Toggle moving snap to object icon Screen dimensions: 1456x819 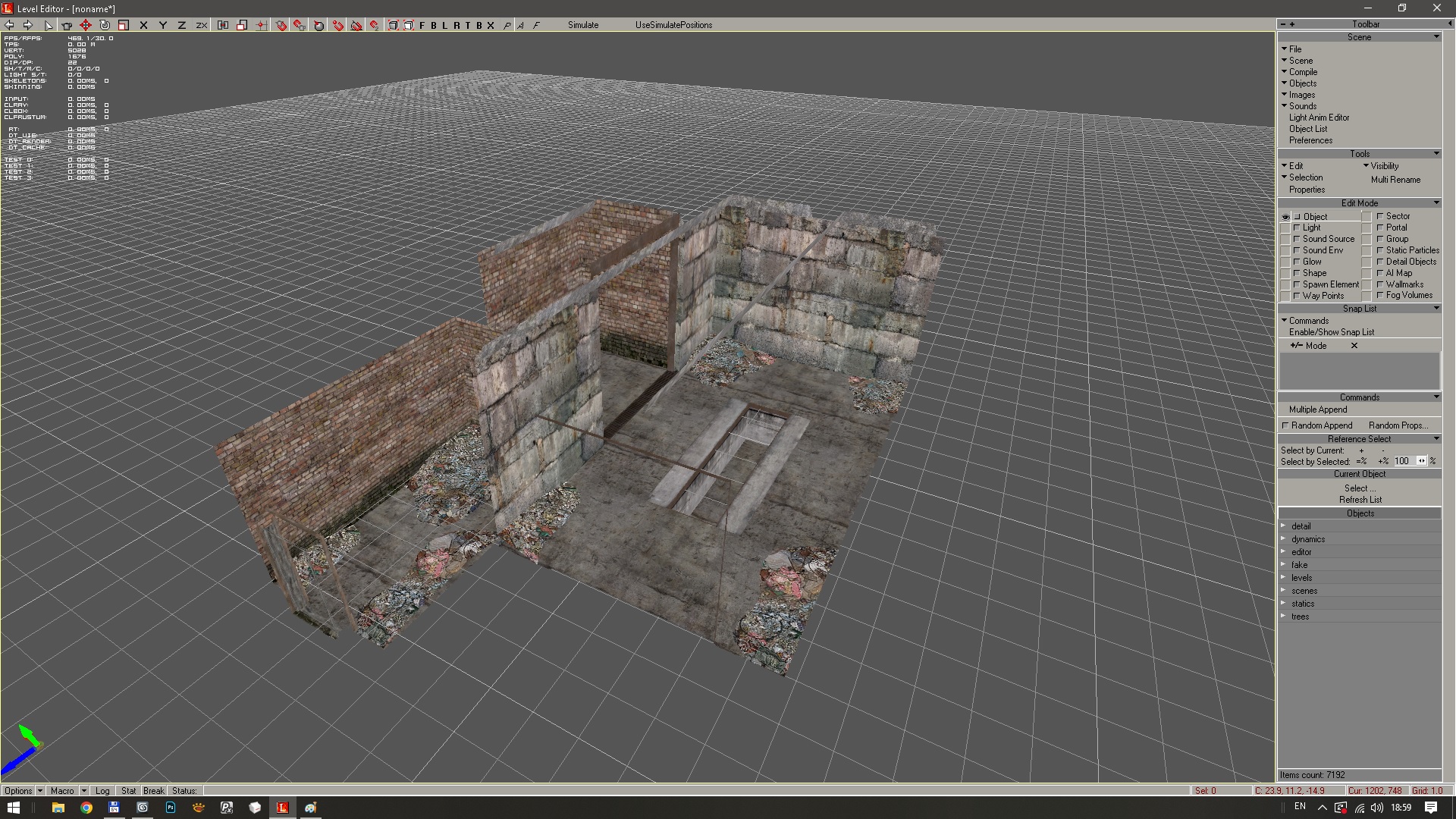point(300,25)
